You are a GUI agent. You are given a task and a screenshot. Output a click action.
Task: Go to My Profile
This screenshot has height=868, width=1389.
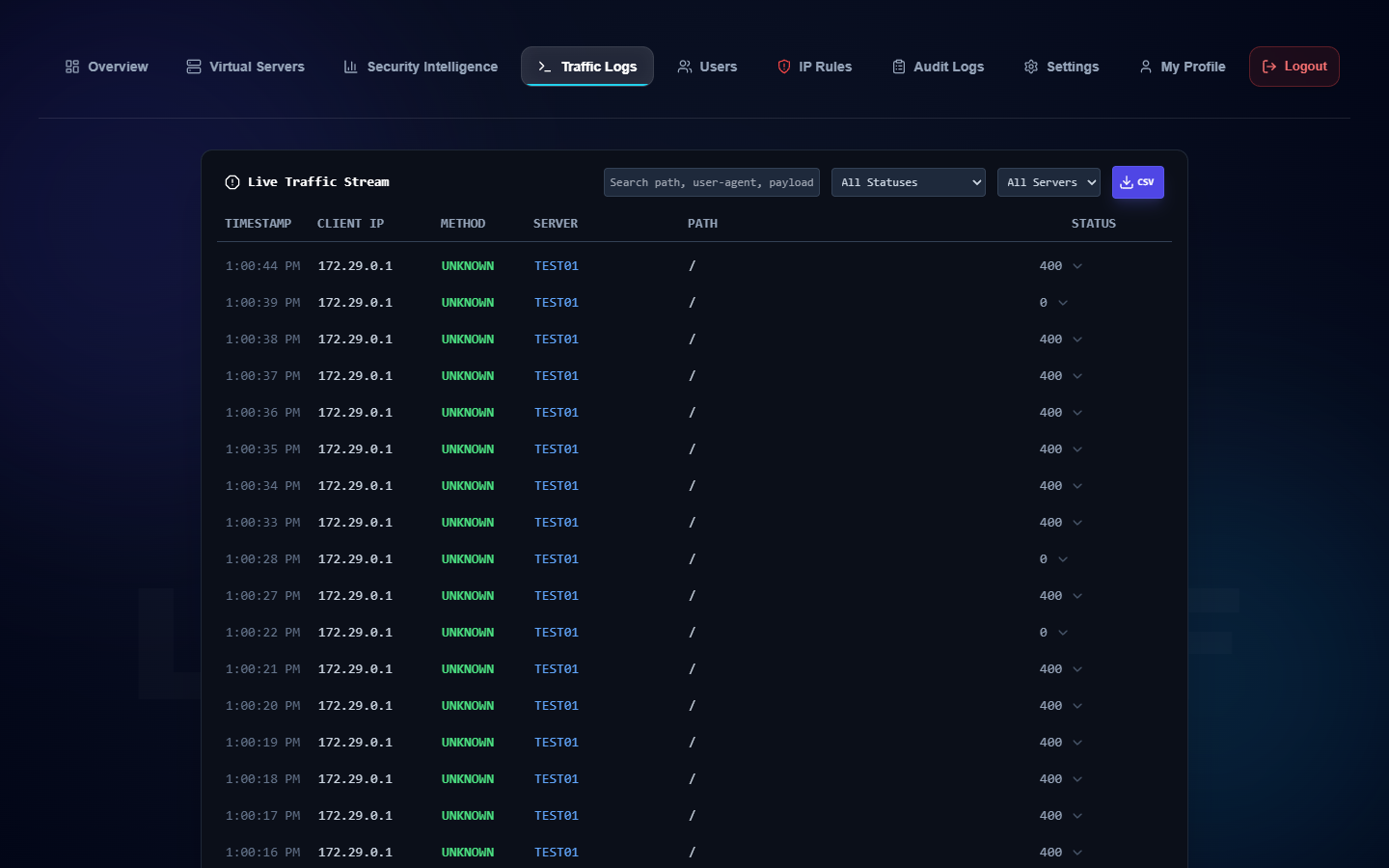coord(1182,67)
